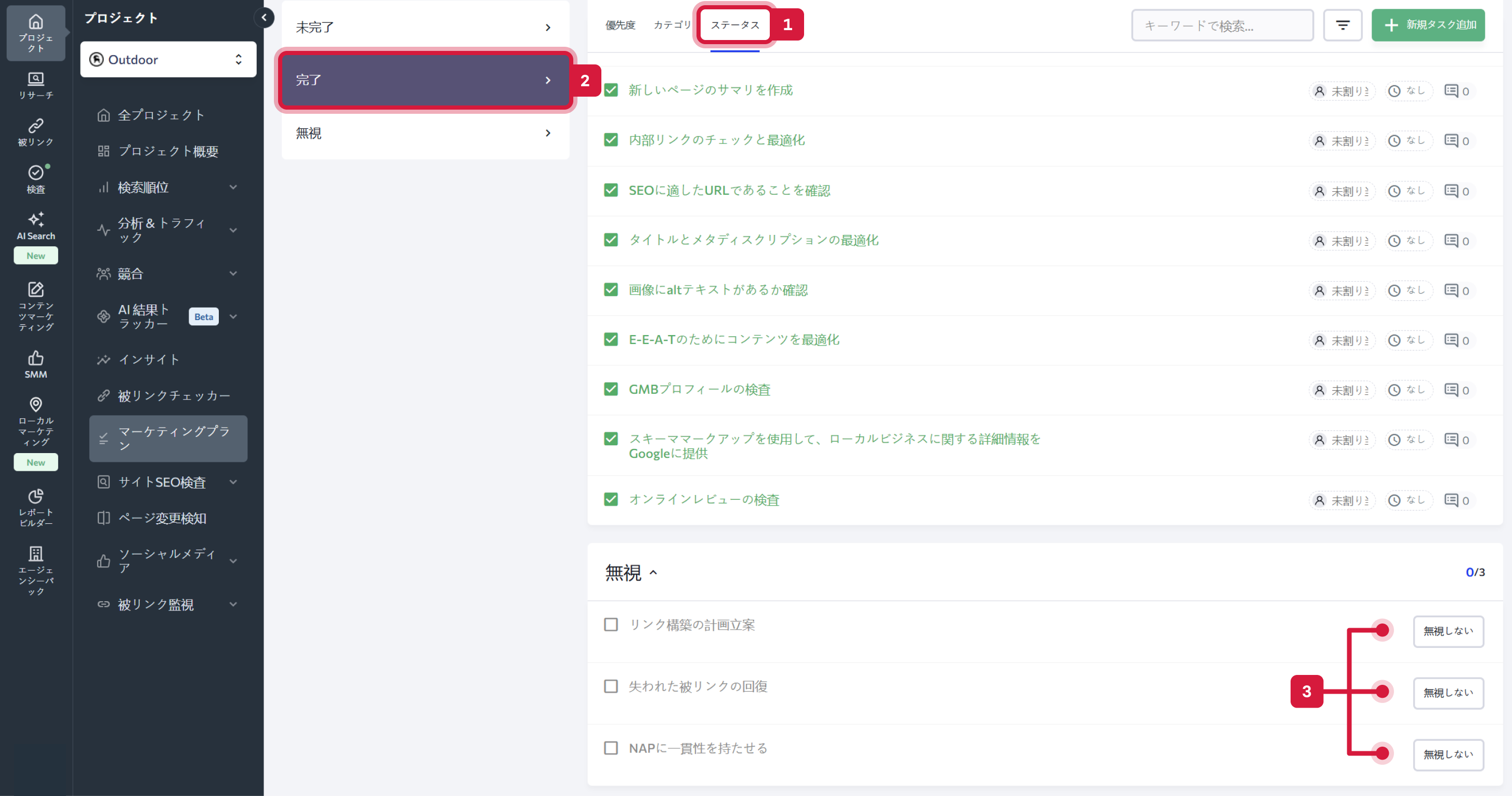Open the リサーチ section in the sidebar

(x=35, y=85)
